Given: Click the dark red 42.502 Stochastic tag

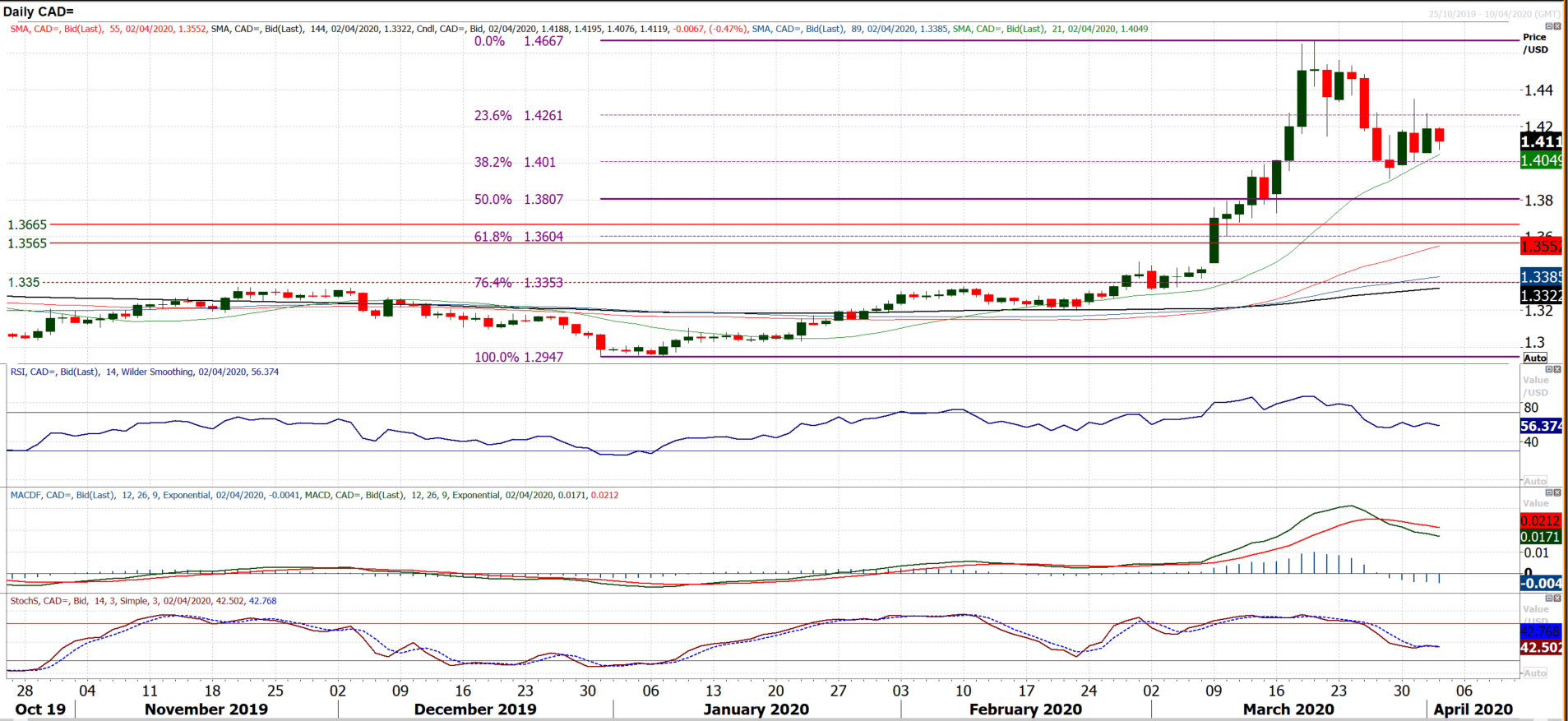Looking at the screenshot, I should [x=1541, y=648].
